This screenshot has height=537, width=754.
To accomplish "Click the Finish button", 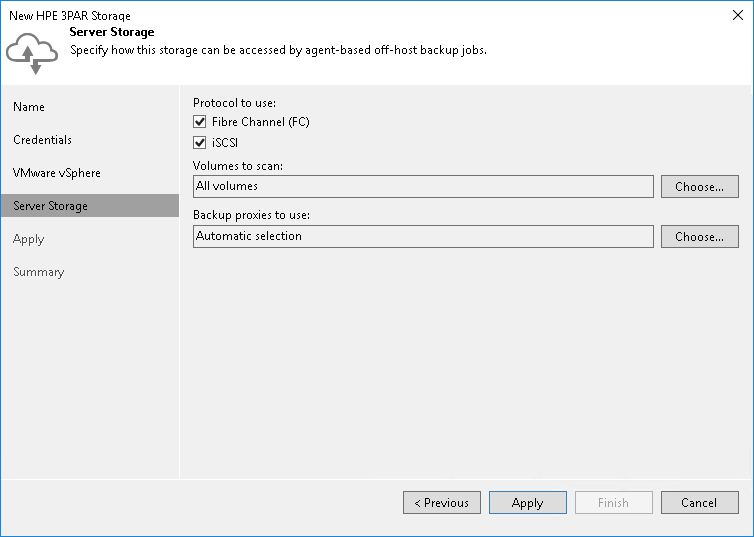I will 613,503.
